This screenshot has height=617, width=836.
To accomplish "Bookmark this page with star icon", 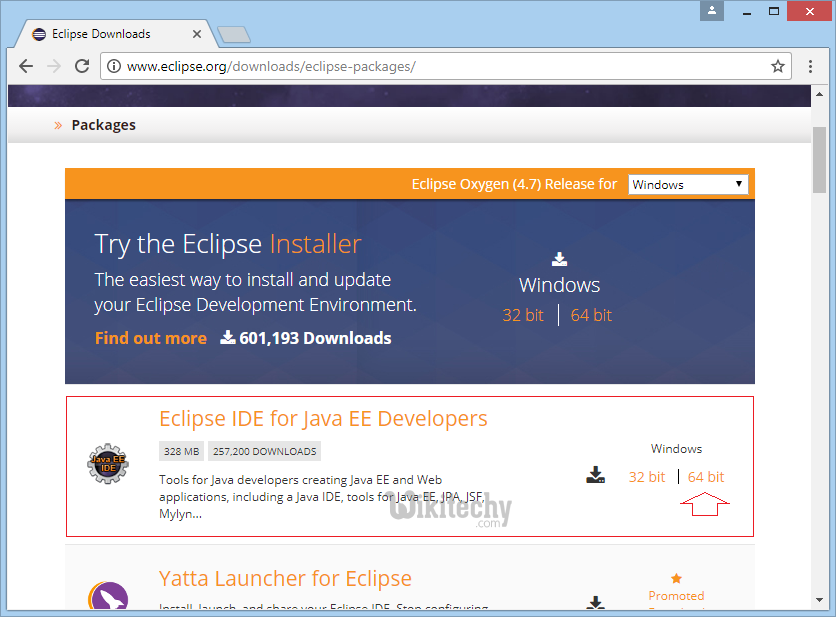I will [777, 66].
